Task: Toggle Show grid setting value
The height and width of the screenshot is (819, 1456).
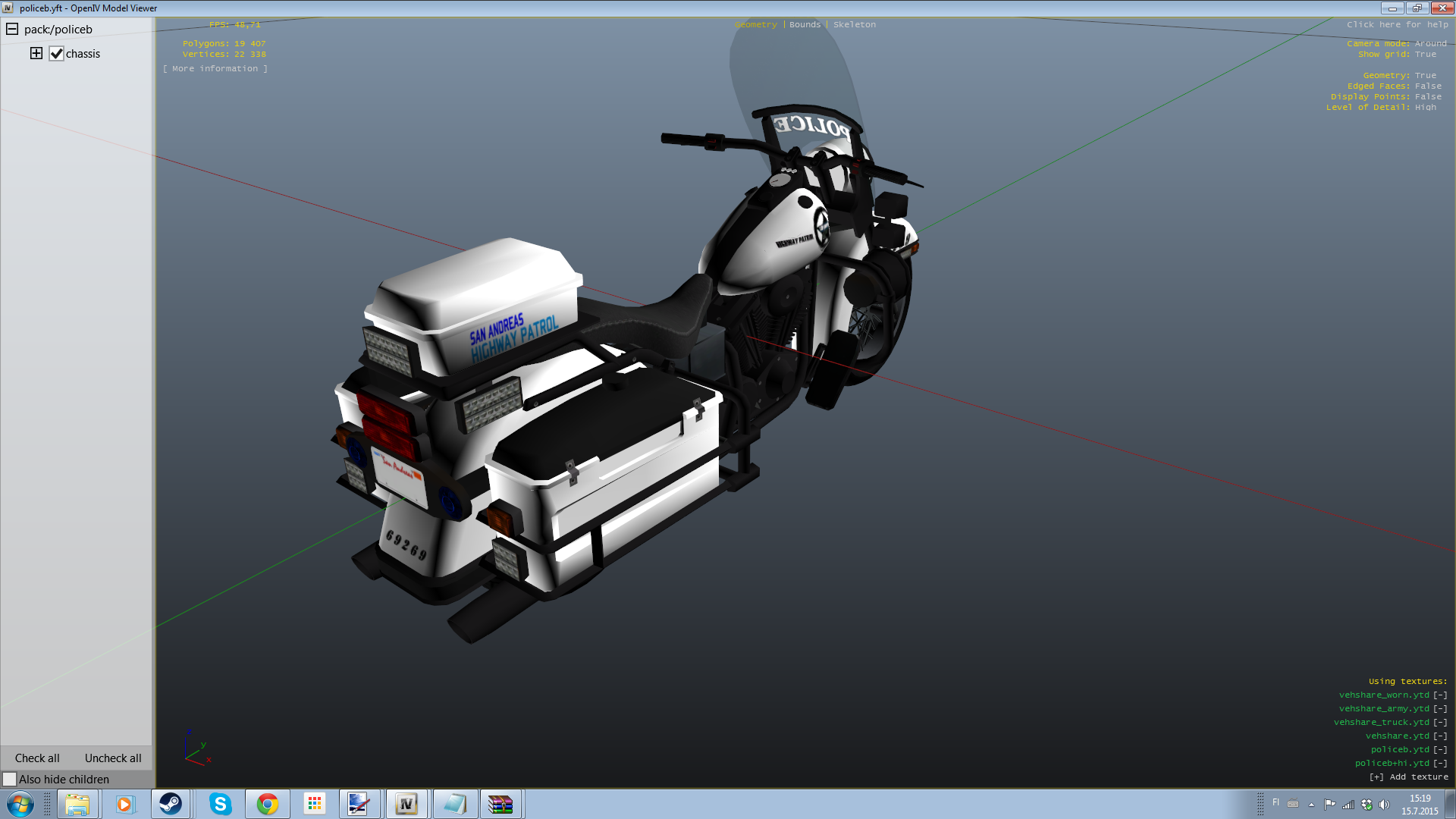Action: 1425,55
